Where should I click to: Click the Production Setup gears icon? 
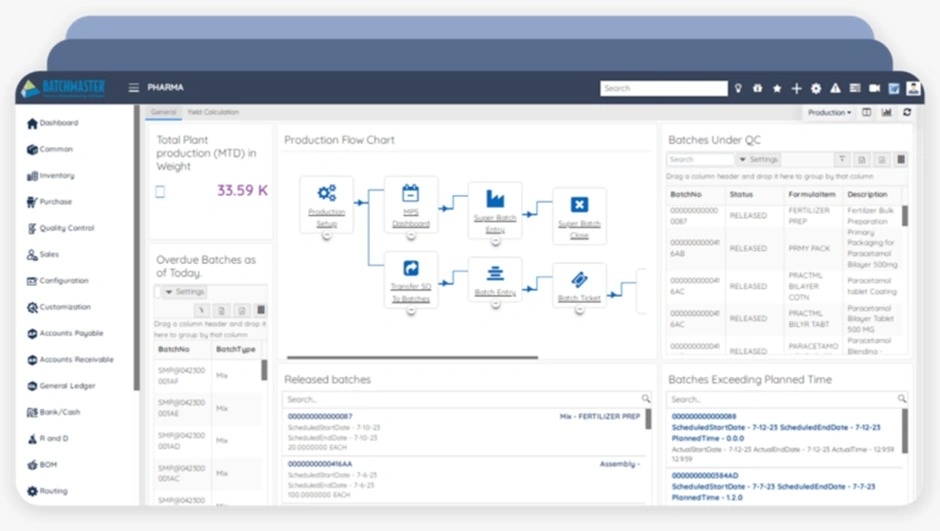coord(326,194)
